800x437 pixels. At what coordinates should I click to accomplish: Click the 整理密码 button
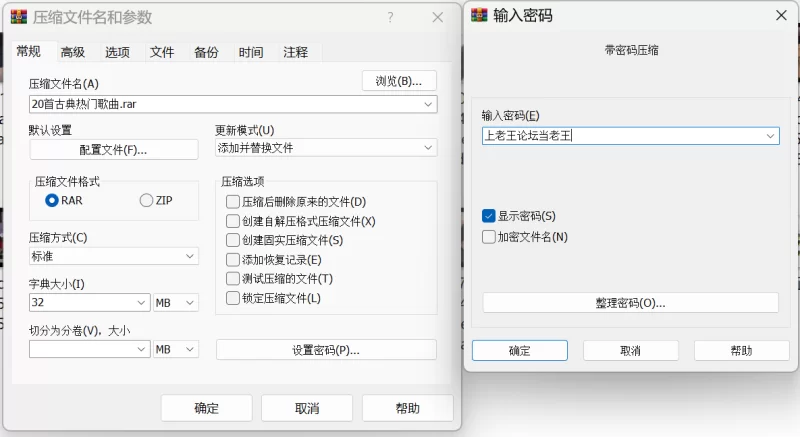[x=630, y=303]
